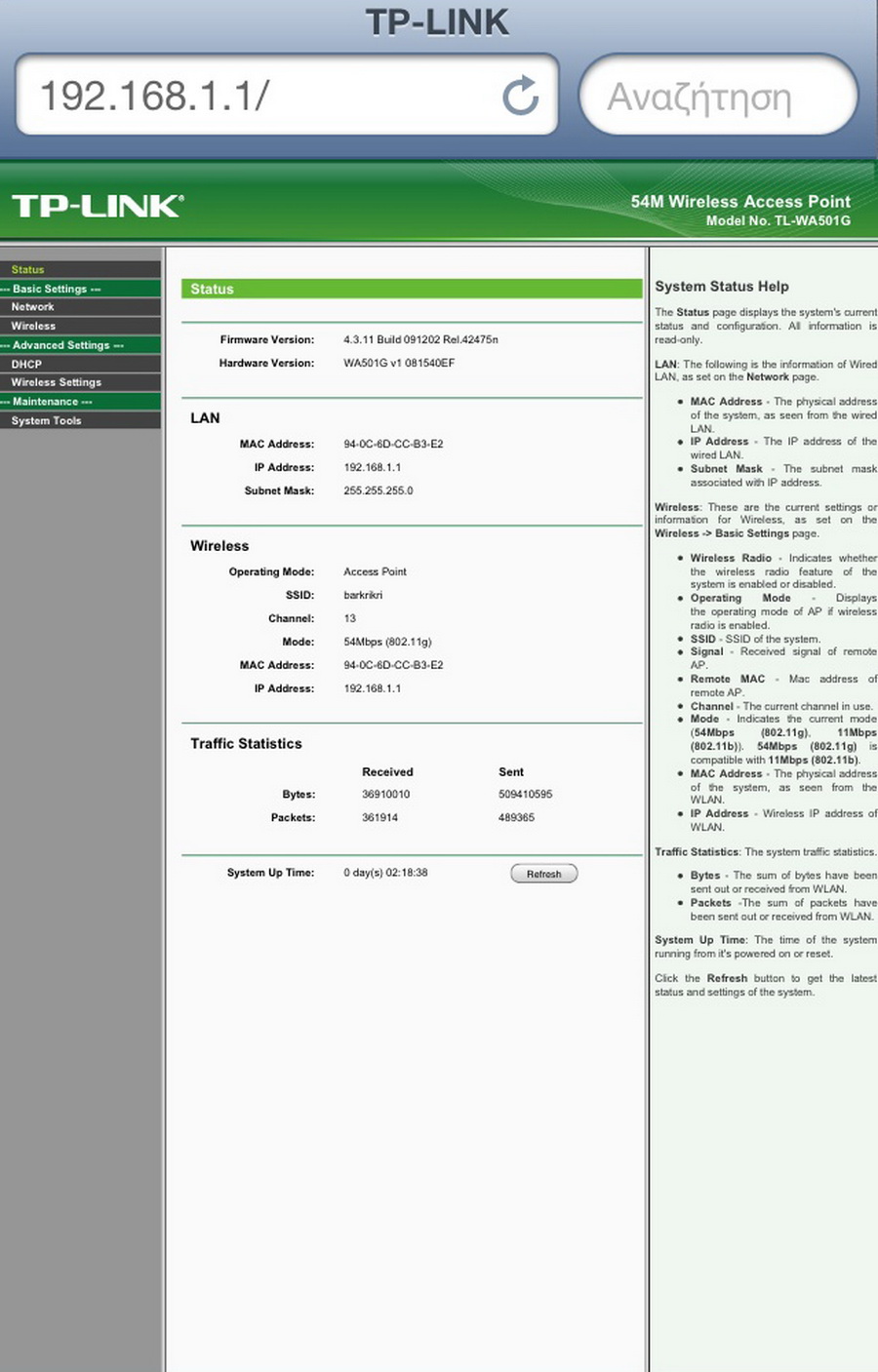Image resolution: width=878 pixels, height=1372 pixels.
Task: Tap the reload icon in the address bar
Action: click(521, 96)
